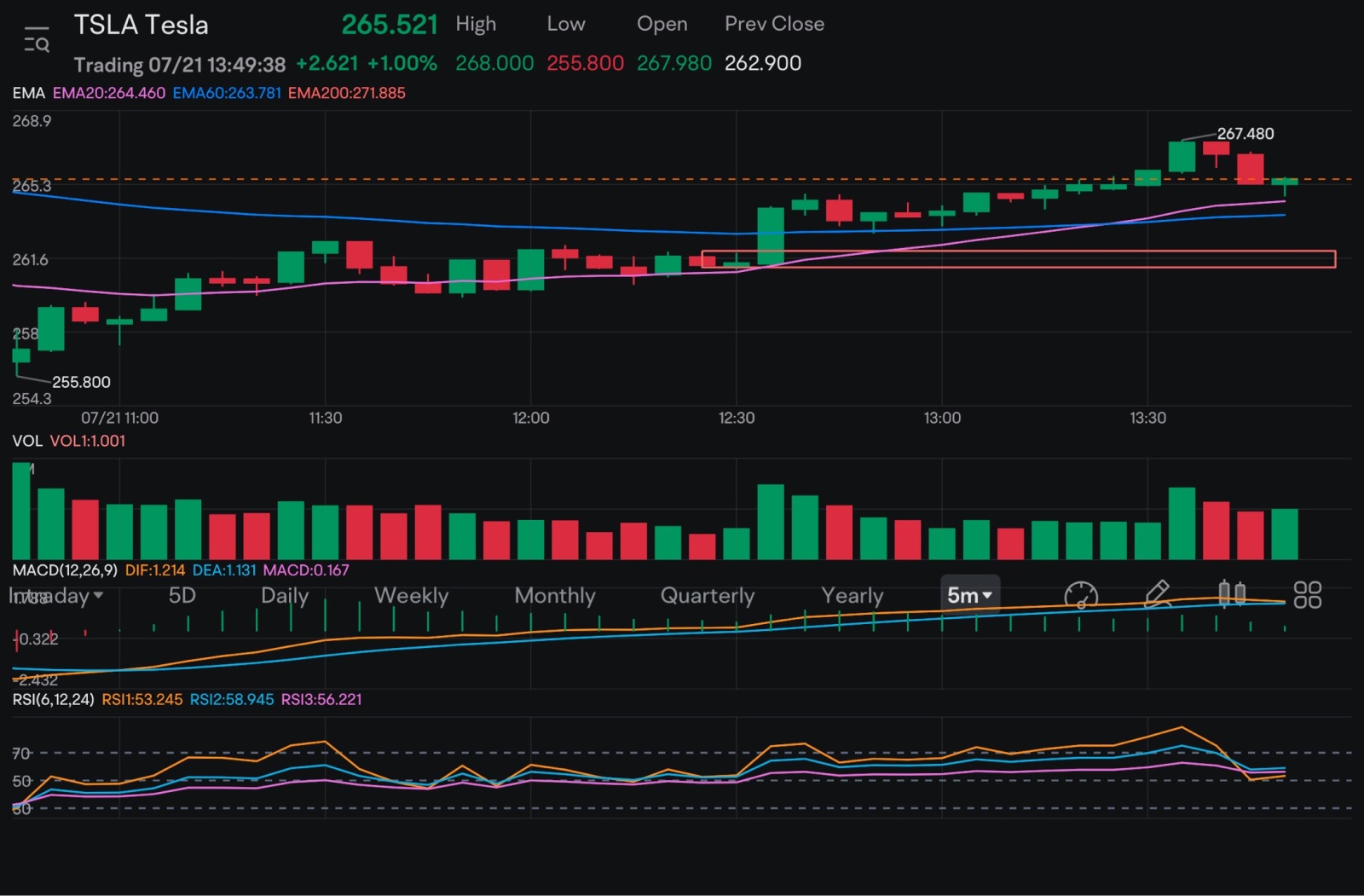Click the DEA:1.131 value
This screenshot has width=1364, height=896.
pos(224,570)
